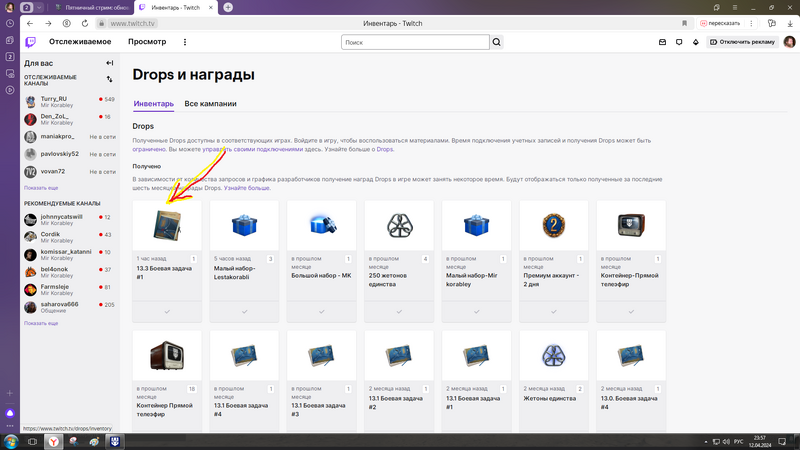Open a new browser tab with the plus

(228, 7)
